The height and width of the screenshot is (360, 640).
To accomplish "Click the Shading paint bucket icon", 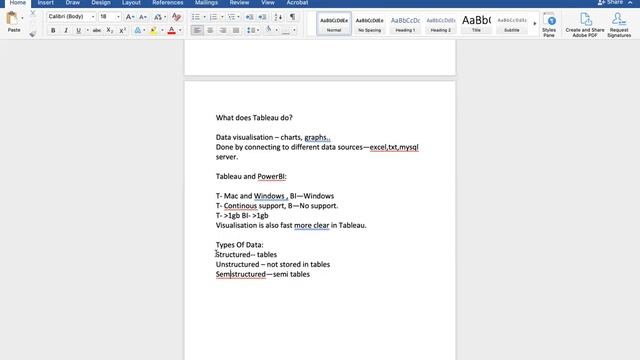I will 269,29.
